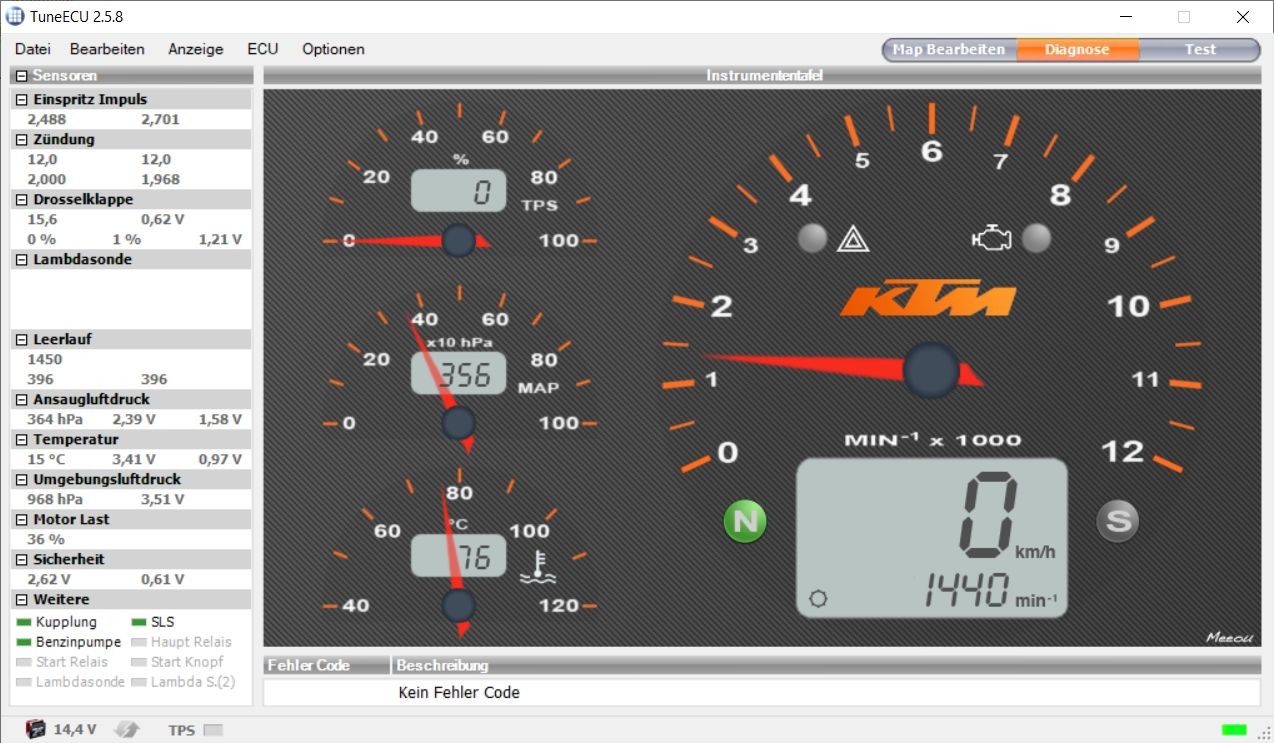Toggle the Benzinpumpe status indicator
The height and width of the screenshot is (743, 1274).
(25, 642)
